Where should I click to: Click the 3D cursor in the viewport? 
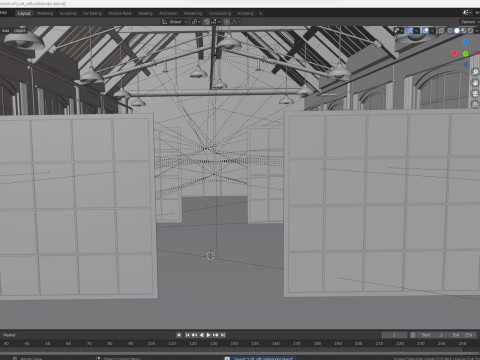[210, 256]
